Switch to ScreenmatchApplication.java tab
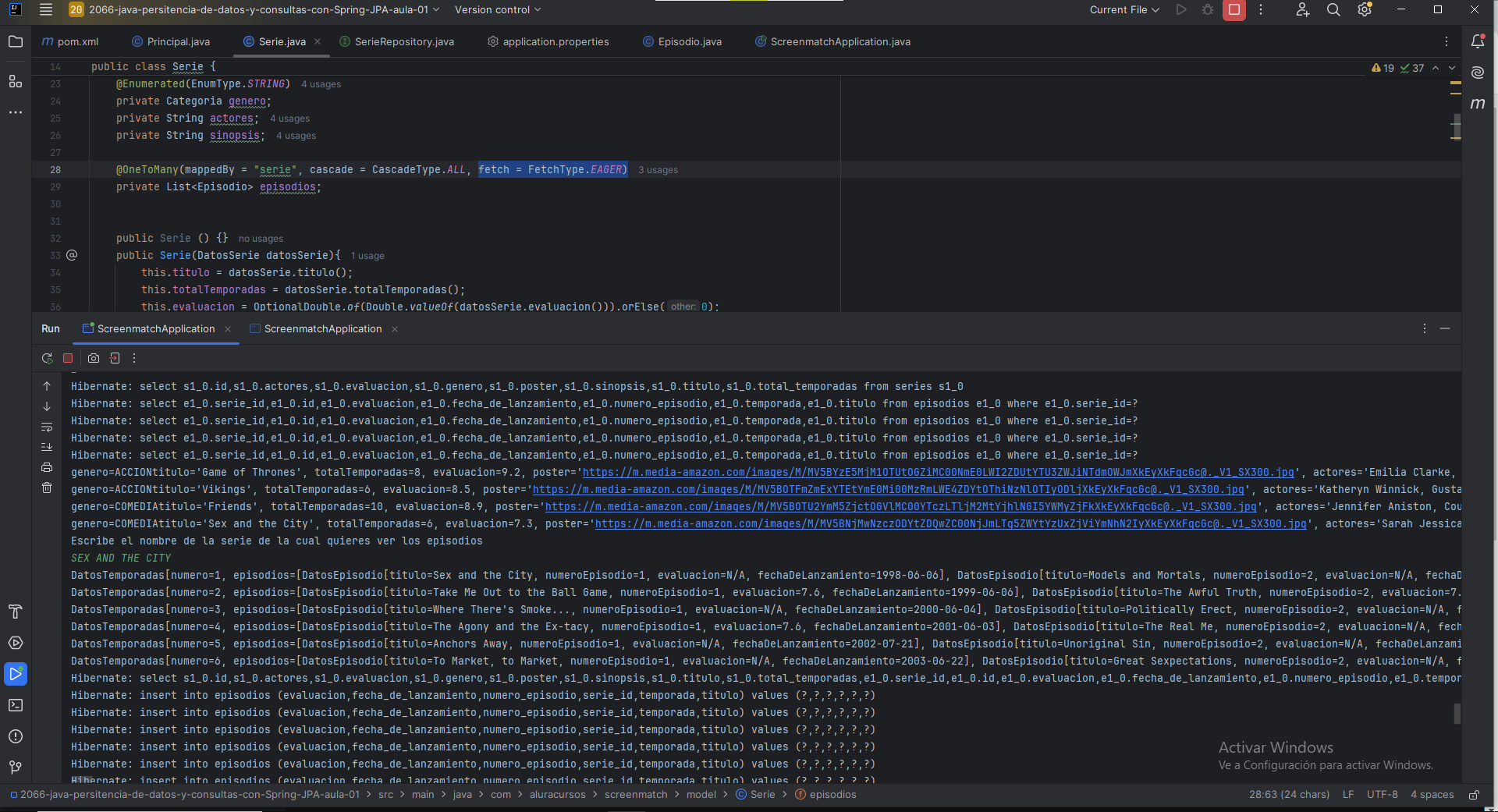This screenshot has height=812, width=1498. (832, 41)
